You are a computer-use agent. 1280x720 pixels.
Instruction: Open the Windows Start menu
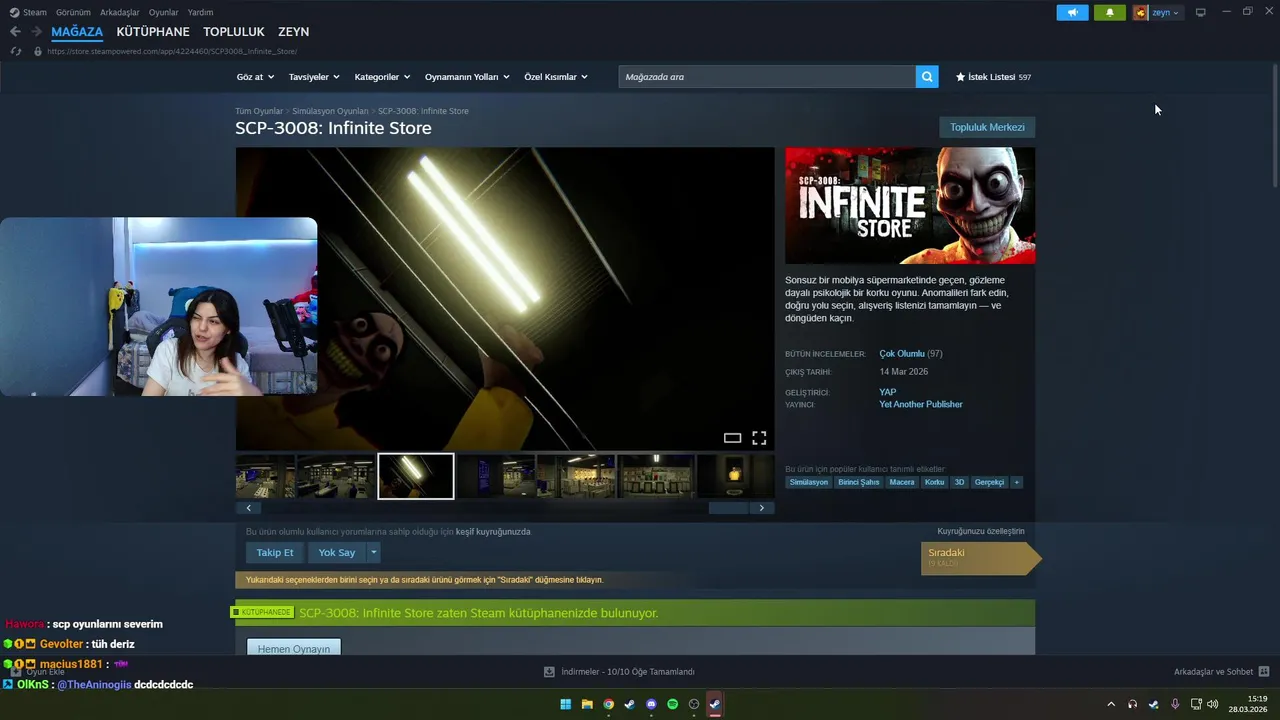566,704
